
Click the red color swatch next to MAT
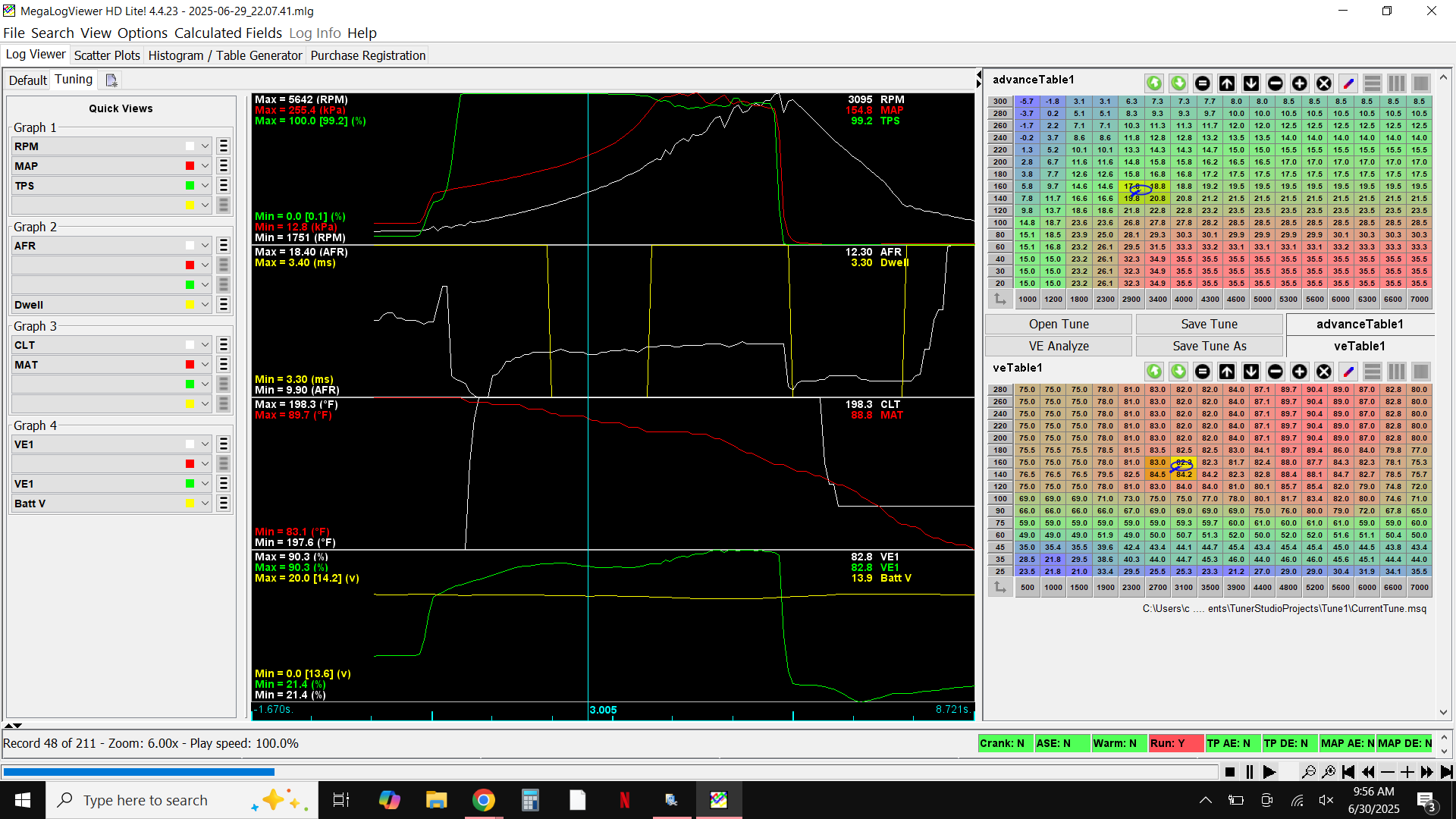tap(190, 365)
